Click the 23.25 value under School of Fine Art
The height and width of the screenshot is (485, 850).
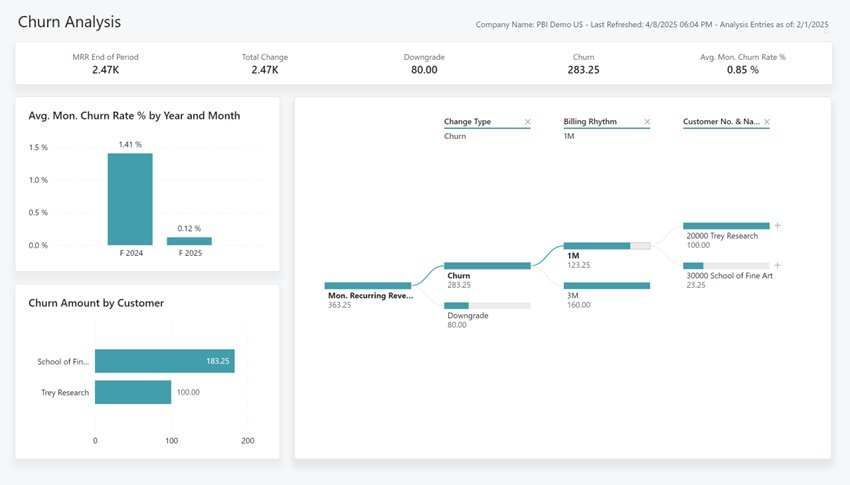pos(696,285)
